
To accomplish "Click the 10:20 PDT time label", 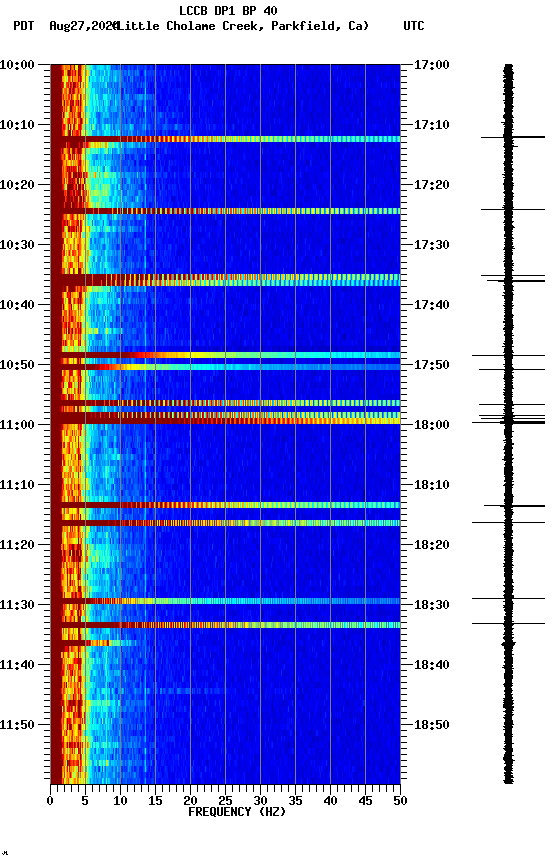I will (17, 185).
